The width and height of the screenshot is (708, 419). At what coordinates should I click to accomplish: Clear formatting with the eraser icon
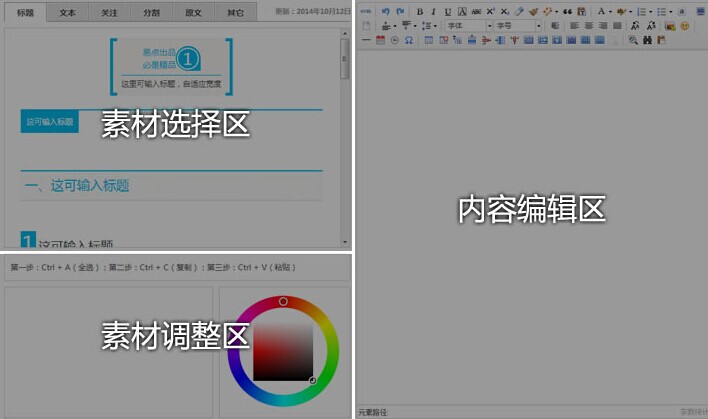pyautogui.click(x=519, y=11)
